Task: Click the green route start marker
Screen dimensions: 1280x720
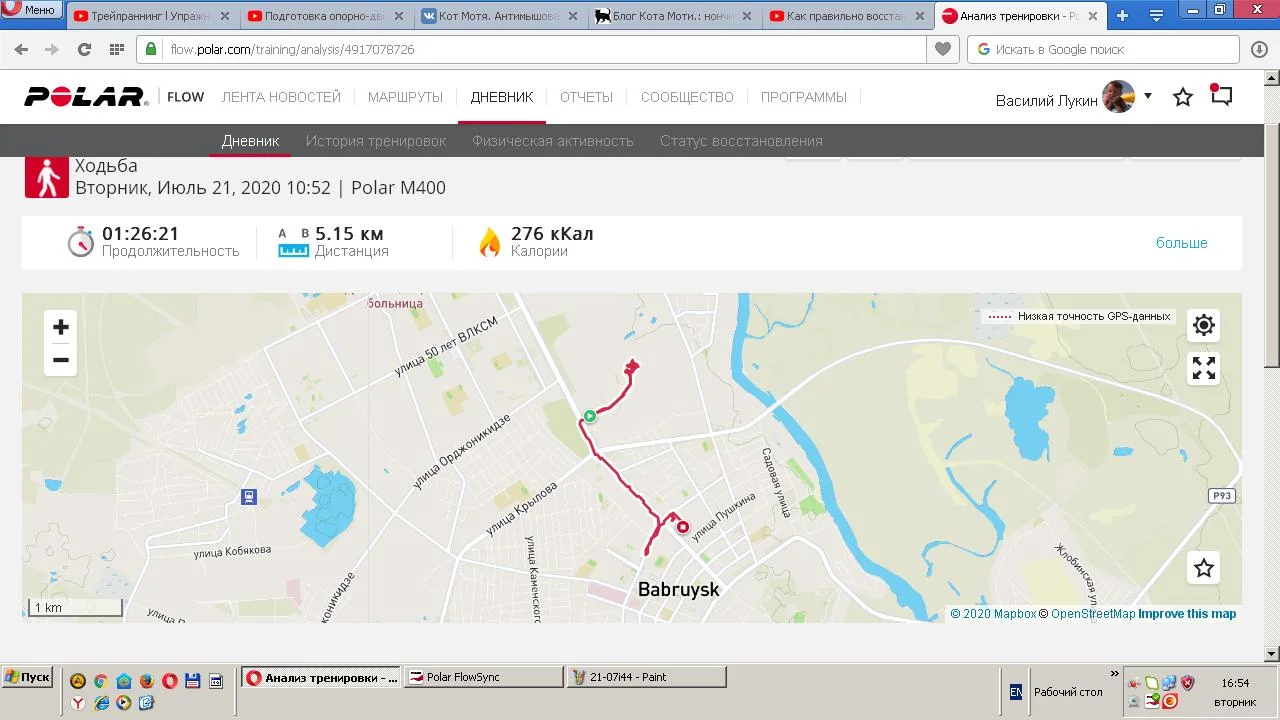Action: tap(590, 415)
